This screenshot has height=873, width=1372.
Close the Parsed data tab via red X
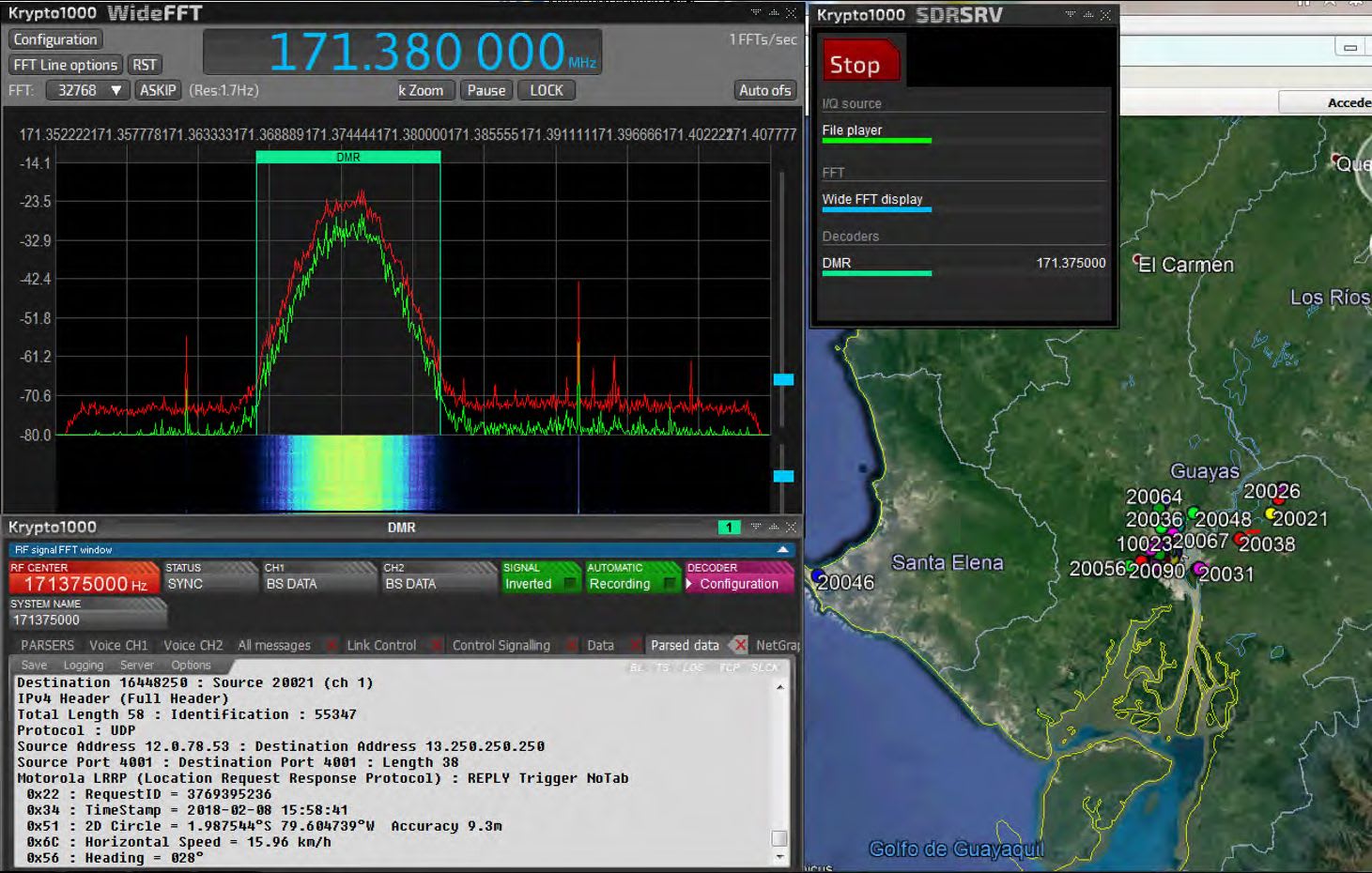coord(740,645)
